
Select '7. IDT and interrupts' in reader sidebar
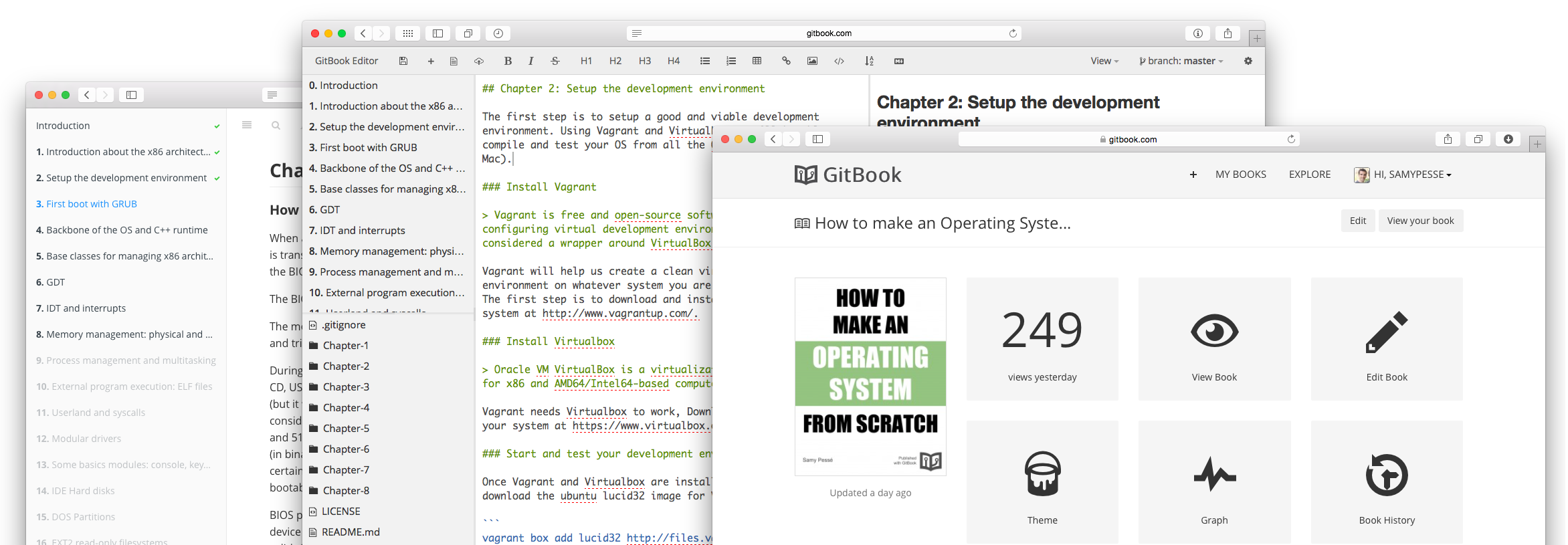point(81,308)
